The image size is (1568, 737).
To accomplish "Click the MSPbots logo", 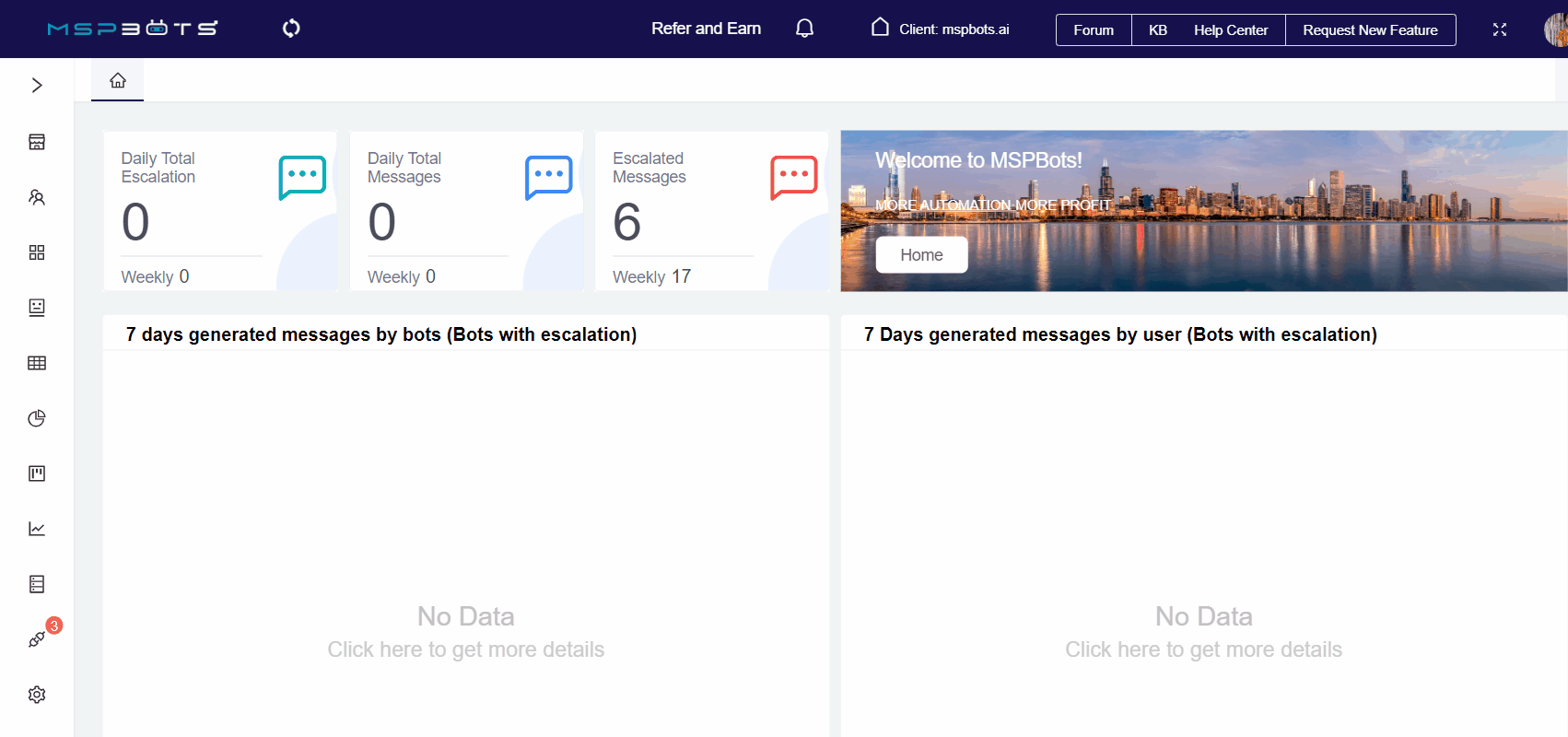I will pos(133,29).
